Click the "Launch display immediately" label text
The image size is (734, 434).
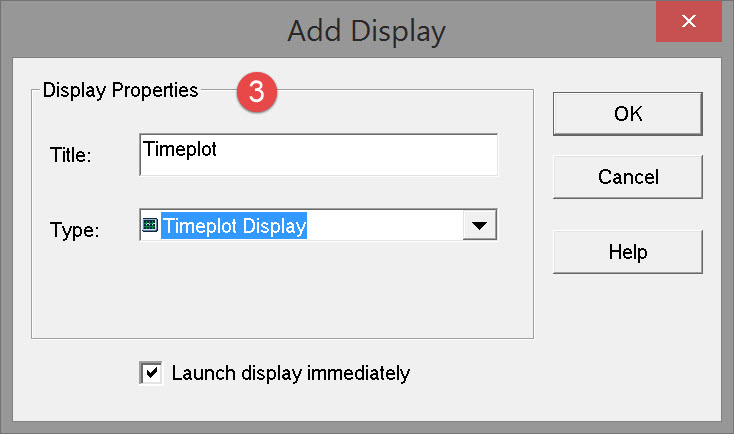[291, 373]
